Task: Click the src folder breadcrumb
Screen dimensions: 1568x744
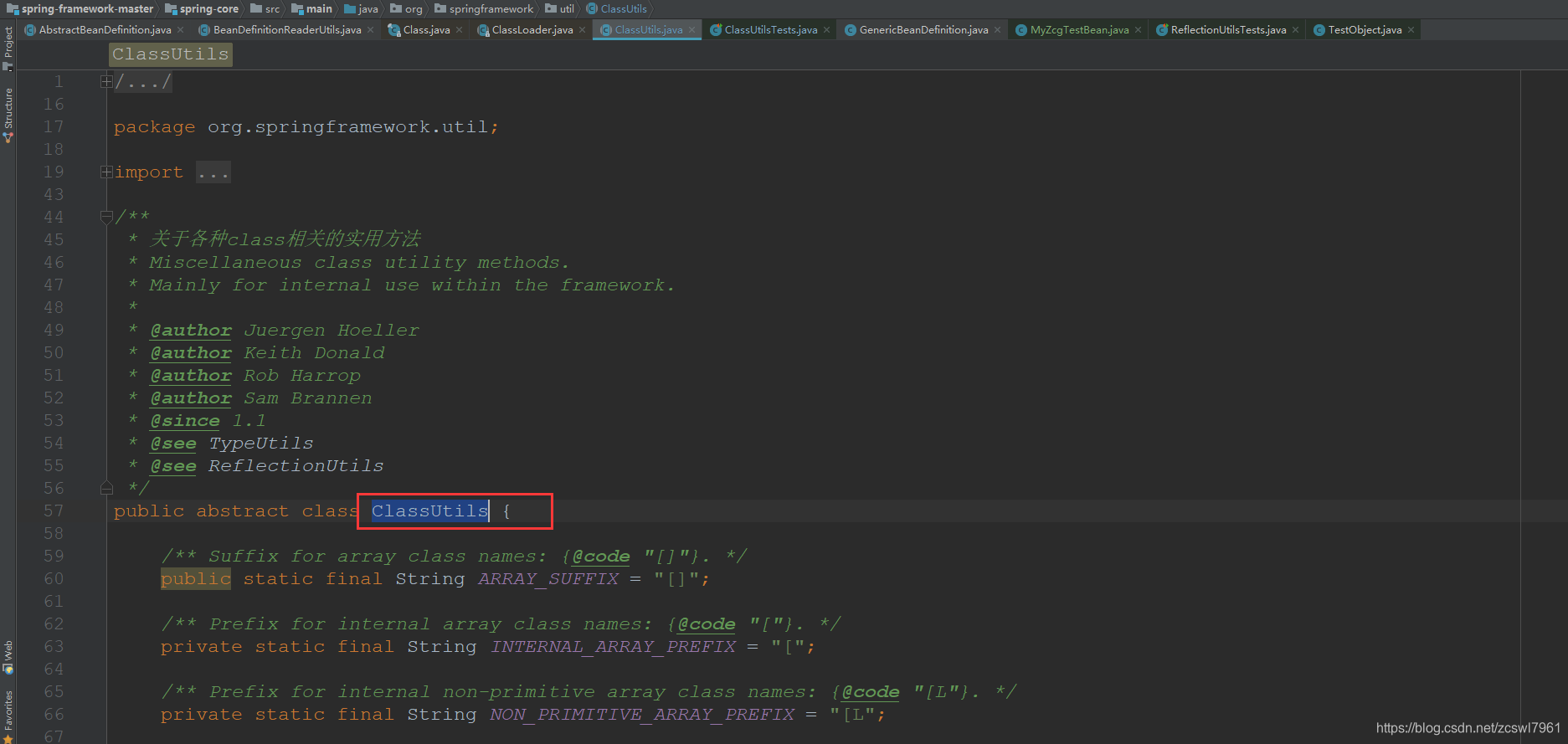Action: 265,8
